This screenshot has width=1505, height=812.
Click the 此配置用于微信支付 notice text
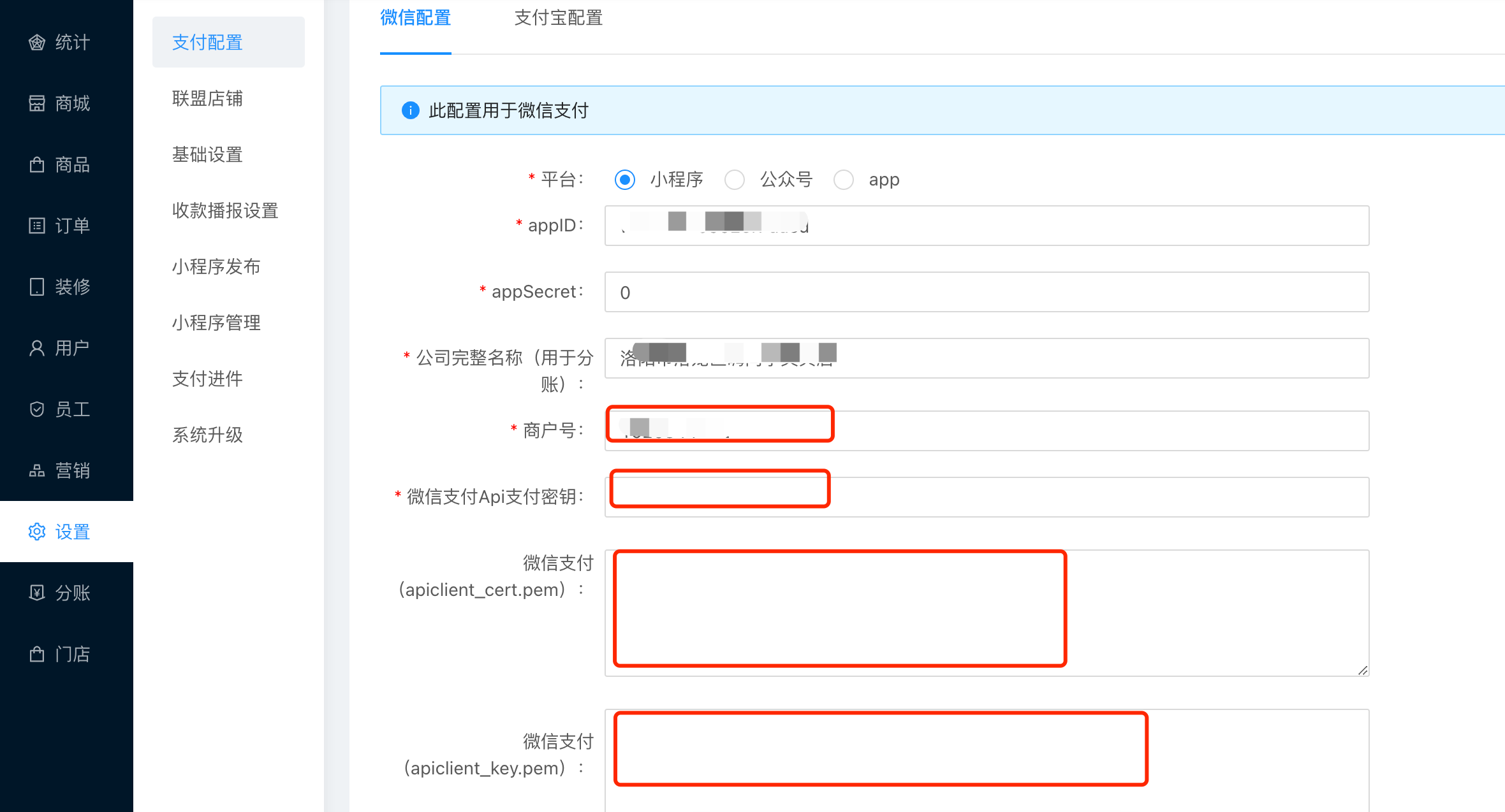tap(508, 110)
